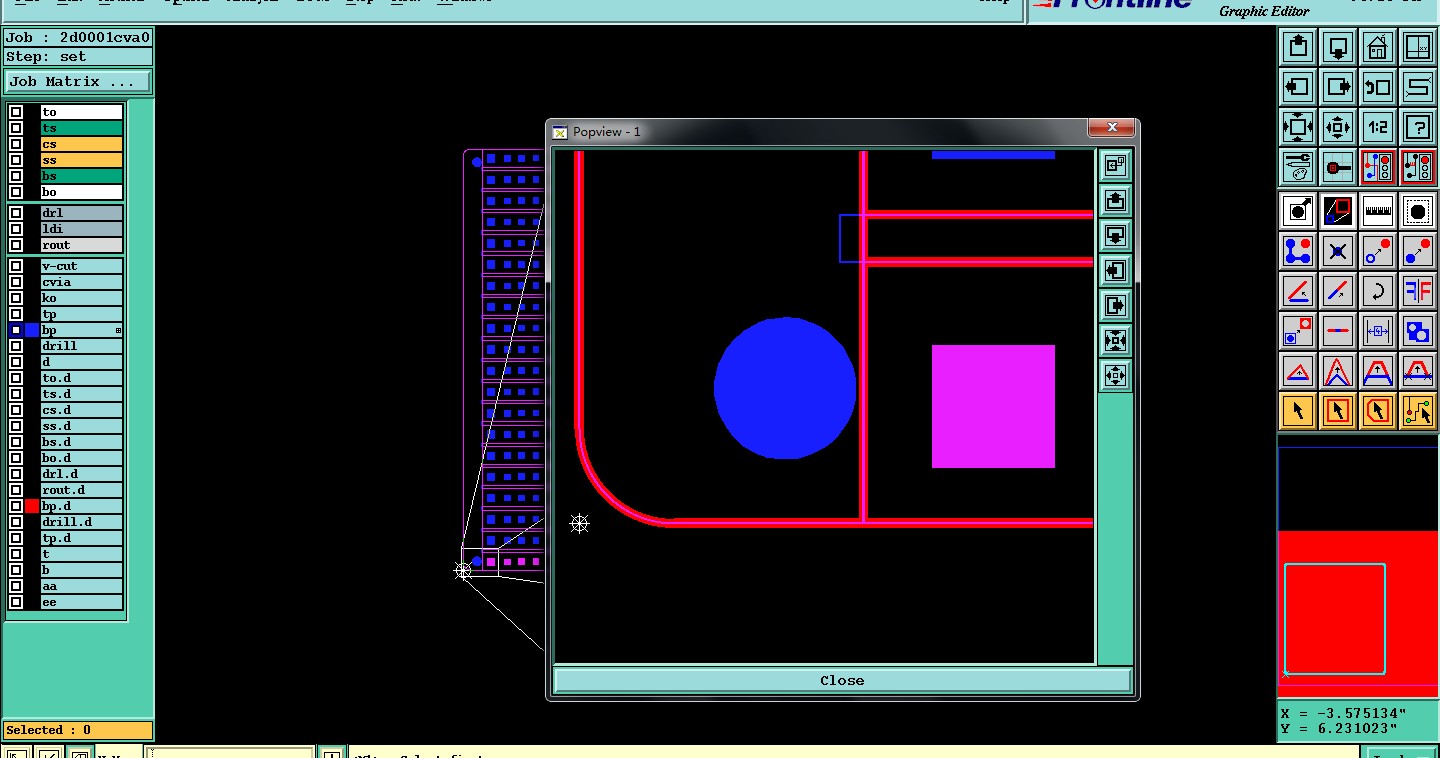Click top Popview window-swap icon
1440x758 pixels.
(x=1115, y=165)
